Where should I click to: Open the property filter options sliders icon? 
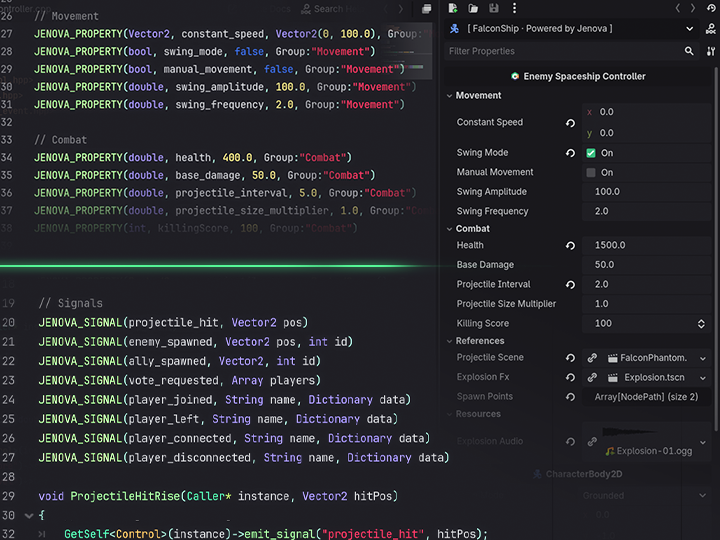(x=711, y=51)
